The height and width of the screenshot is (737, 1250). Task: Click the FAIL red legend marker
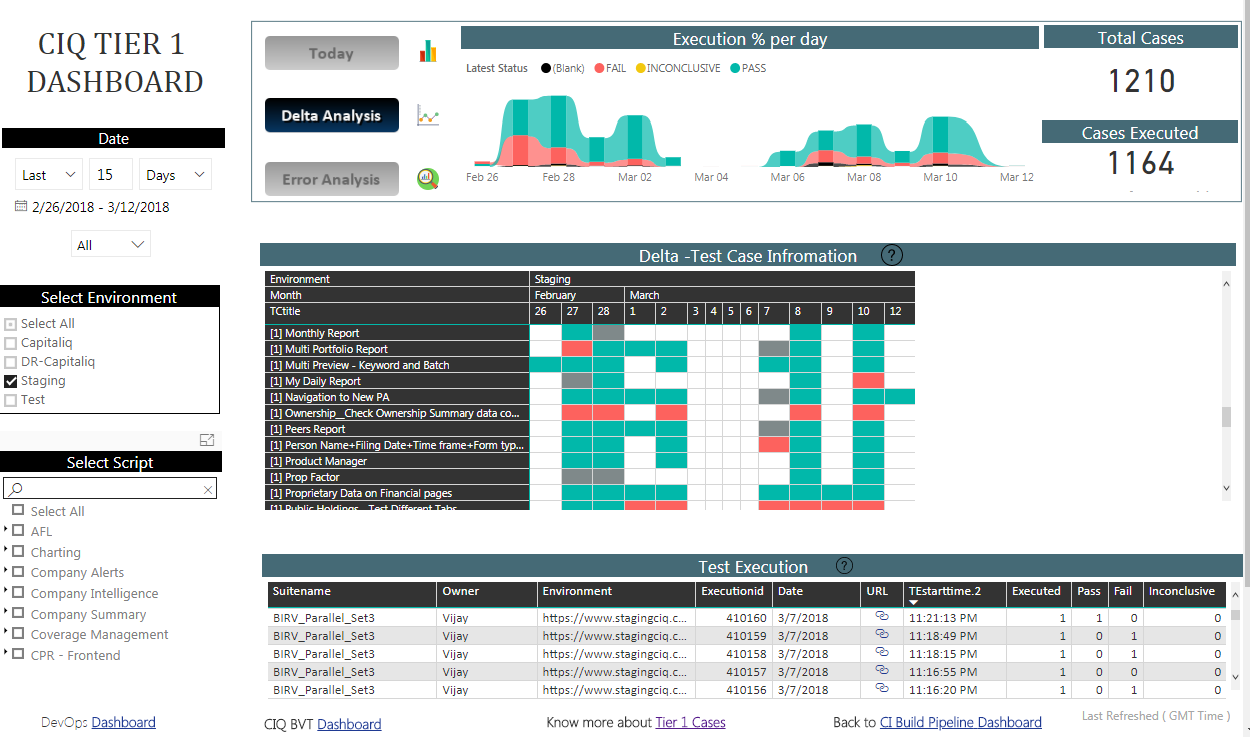(599, 69)
